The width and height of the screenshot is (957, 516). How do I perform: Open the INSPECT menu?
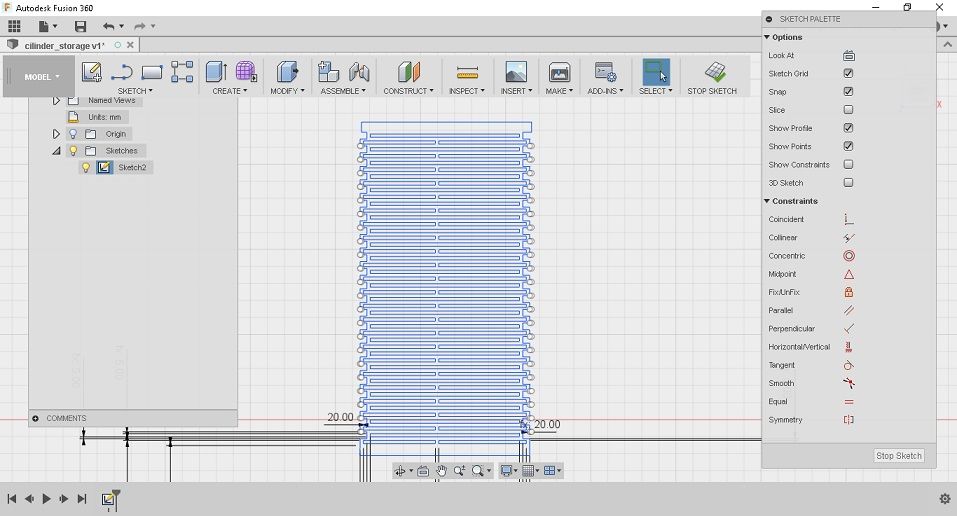coord(467,91)
